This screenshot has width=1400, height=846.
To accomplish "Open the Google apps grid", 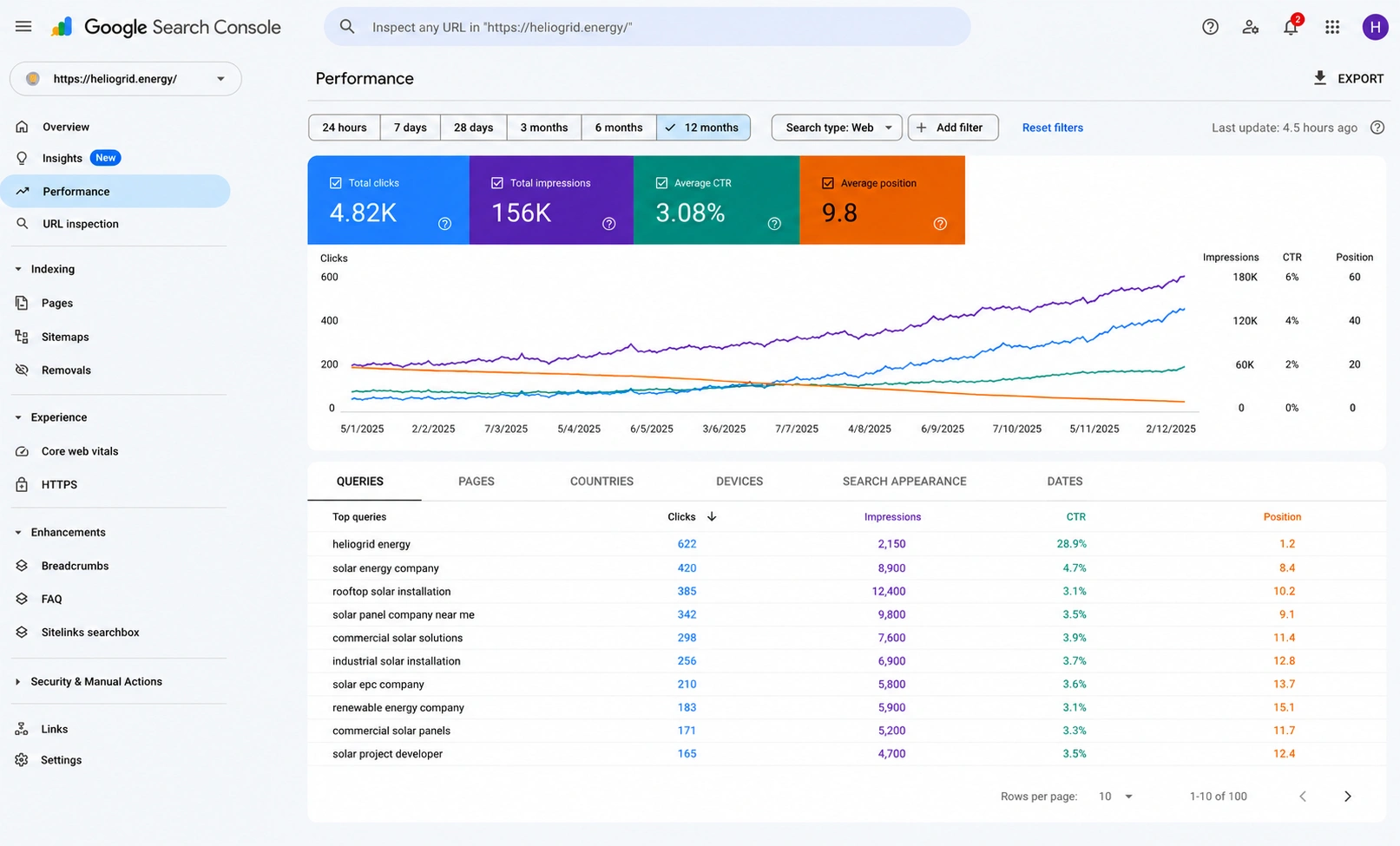I will (x=1332, y=27).
